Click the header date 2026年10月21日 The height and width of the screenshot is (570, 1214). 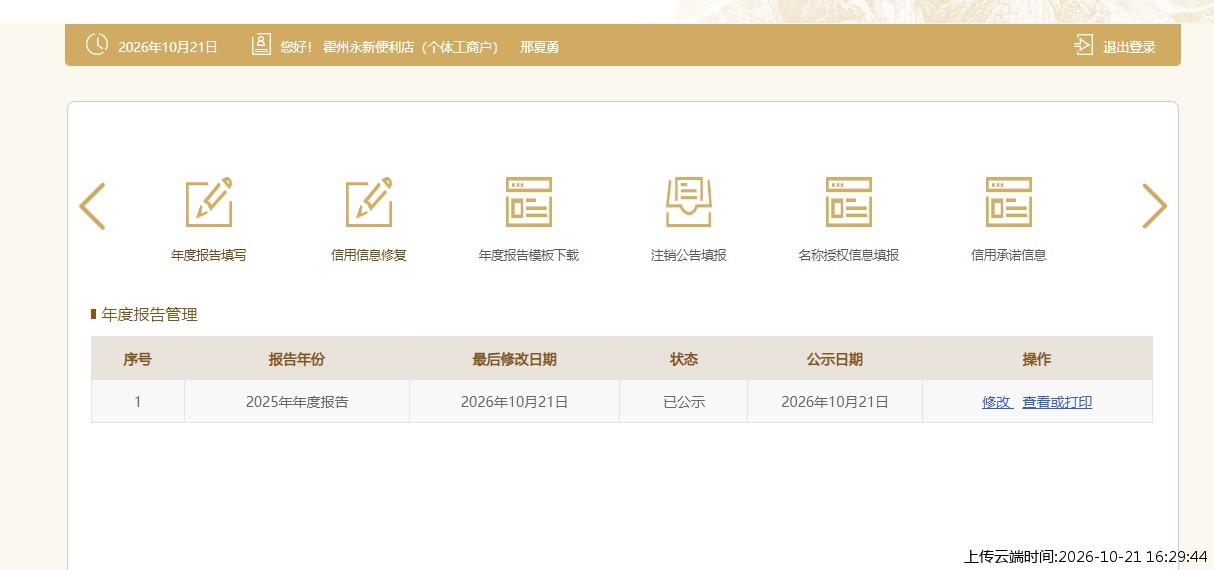tap(168, 47)
